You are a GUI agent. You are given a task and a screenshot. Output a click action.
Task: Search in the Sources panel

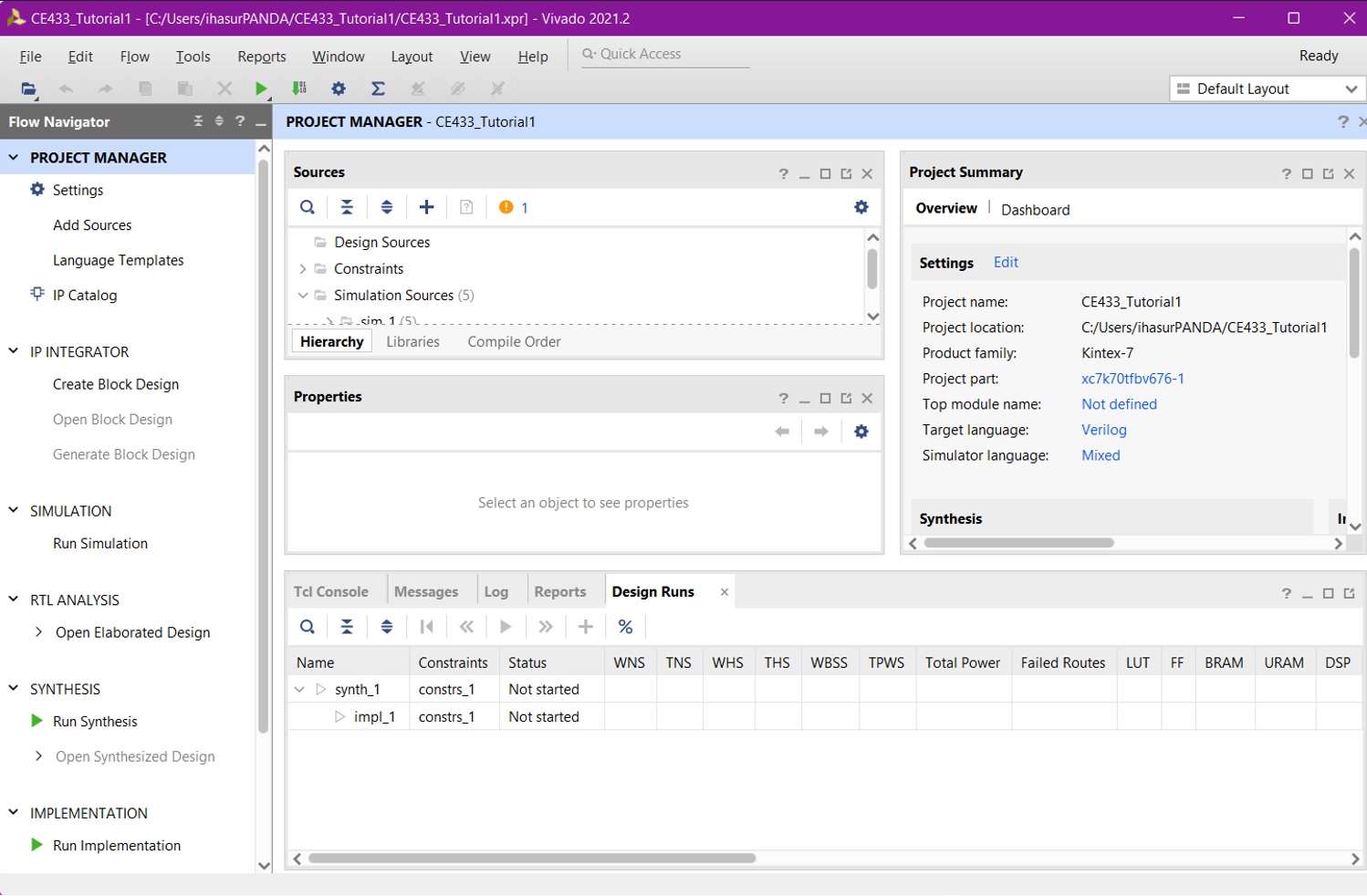(x=308, y=207)
